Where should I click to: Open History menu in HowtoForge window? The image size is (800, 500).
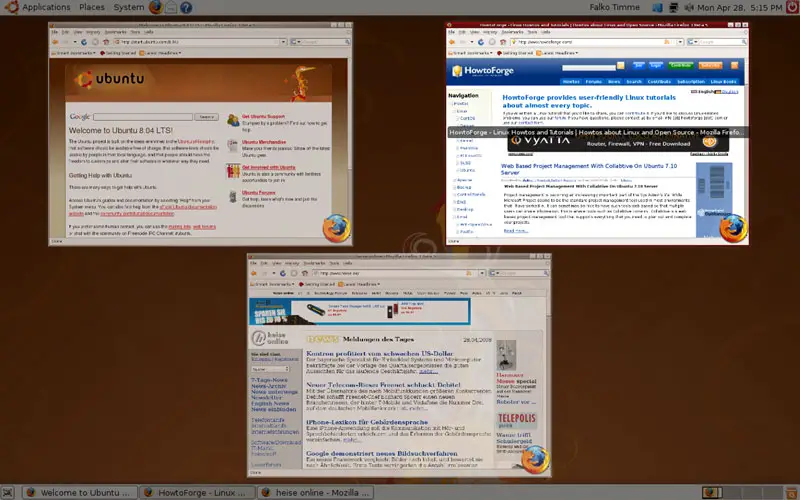490,32
